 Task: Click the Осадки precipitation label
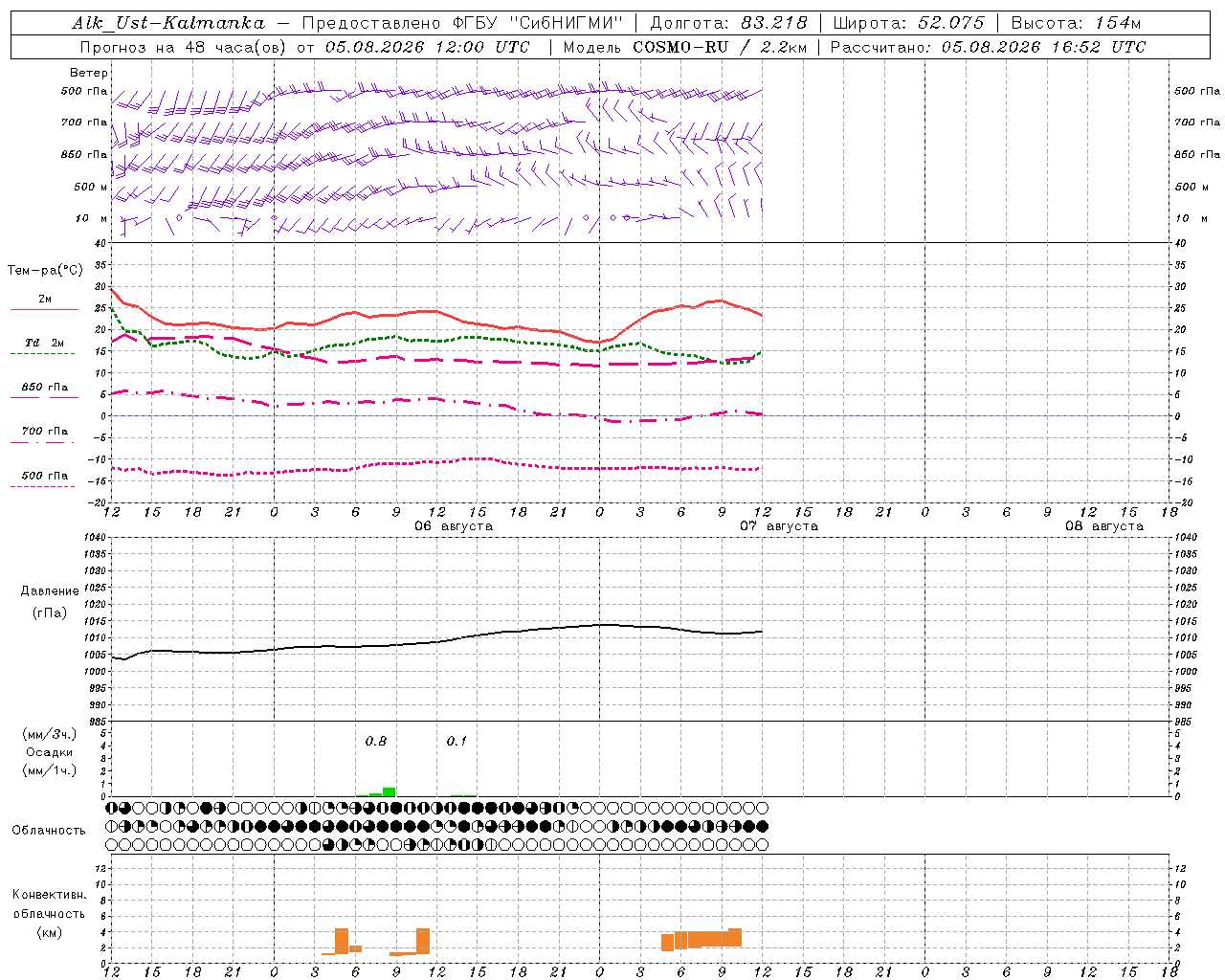click(x=50, y=752)
